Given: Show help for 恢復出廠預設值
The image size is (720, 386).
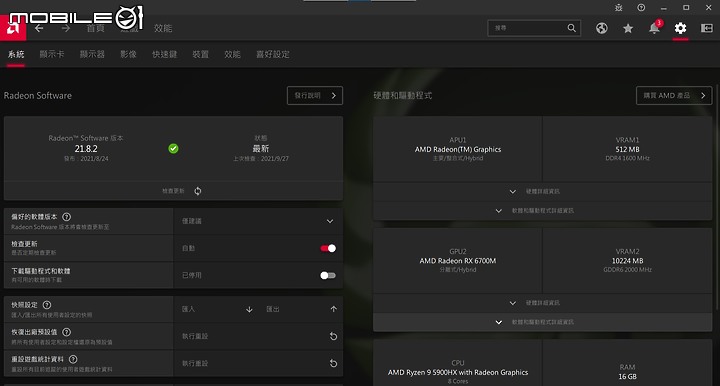Looking at the screenshot, I should click(66, 332).
